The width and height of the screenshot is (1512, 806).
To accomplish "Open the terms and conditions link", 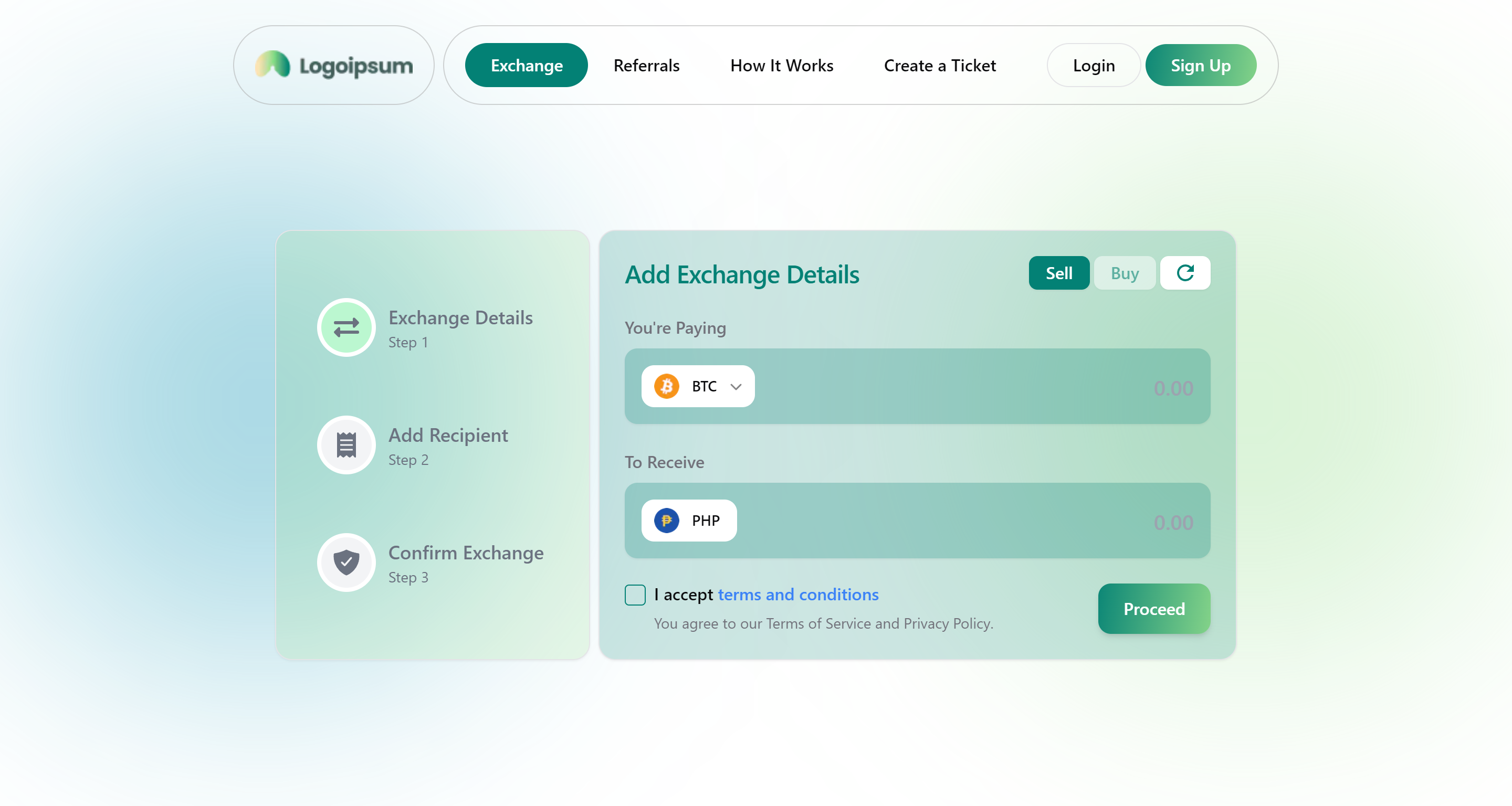I will pos(797,594).
